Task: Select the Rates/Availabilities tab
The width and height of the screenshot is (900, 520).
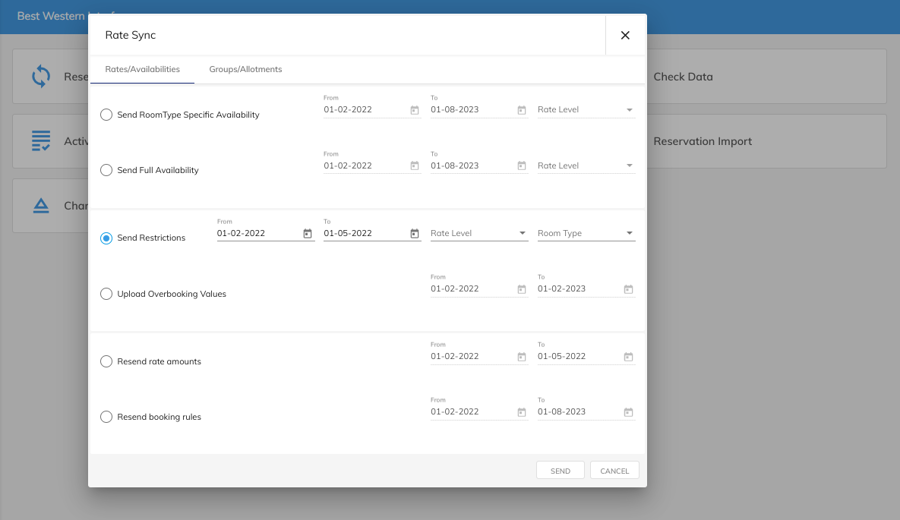Action: 142,69
